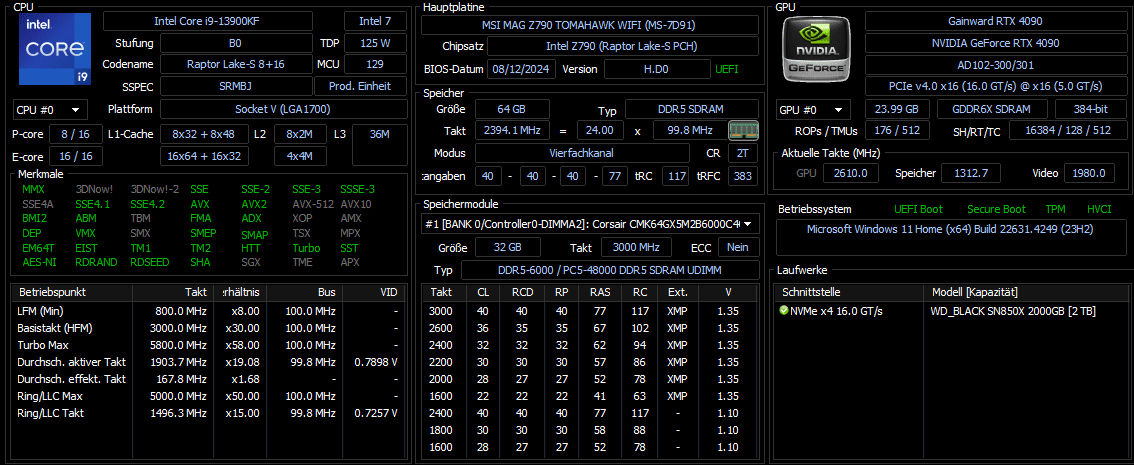
Task: Click the TPM indicator
Action: point(1055,209)
